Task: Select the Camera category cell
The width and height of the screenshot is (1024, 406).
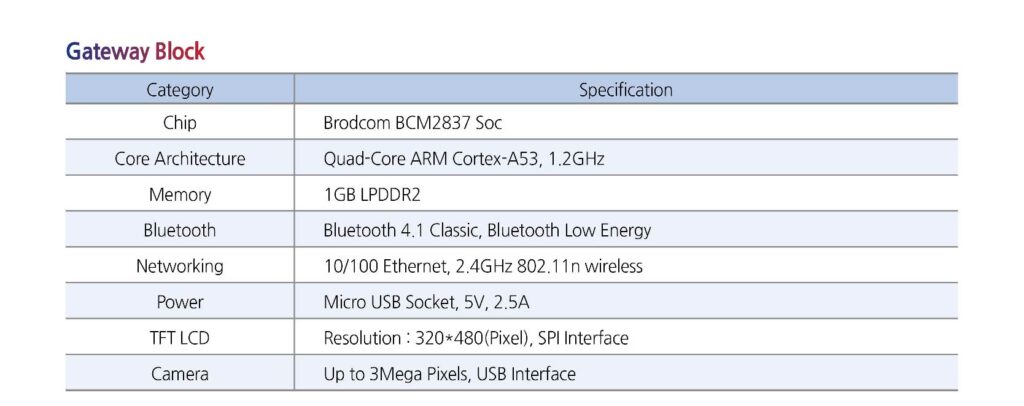Action: click(x=180, y=373)
